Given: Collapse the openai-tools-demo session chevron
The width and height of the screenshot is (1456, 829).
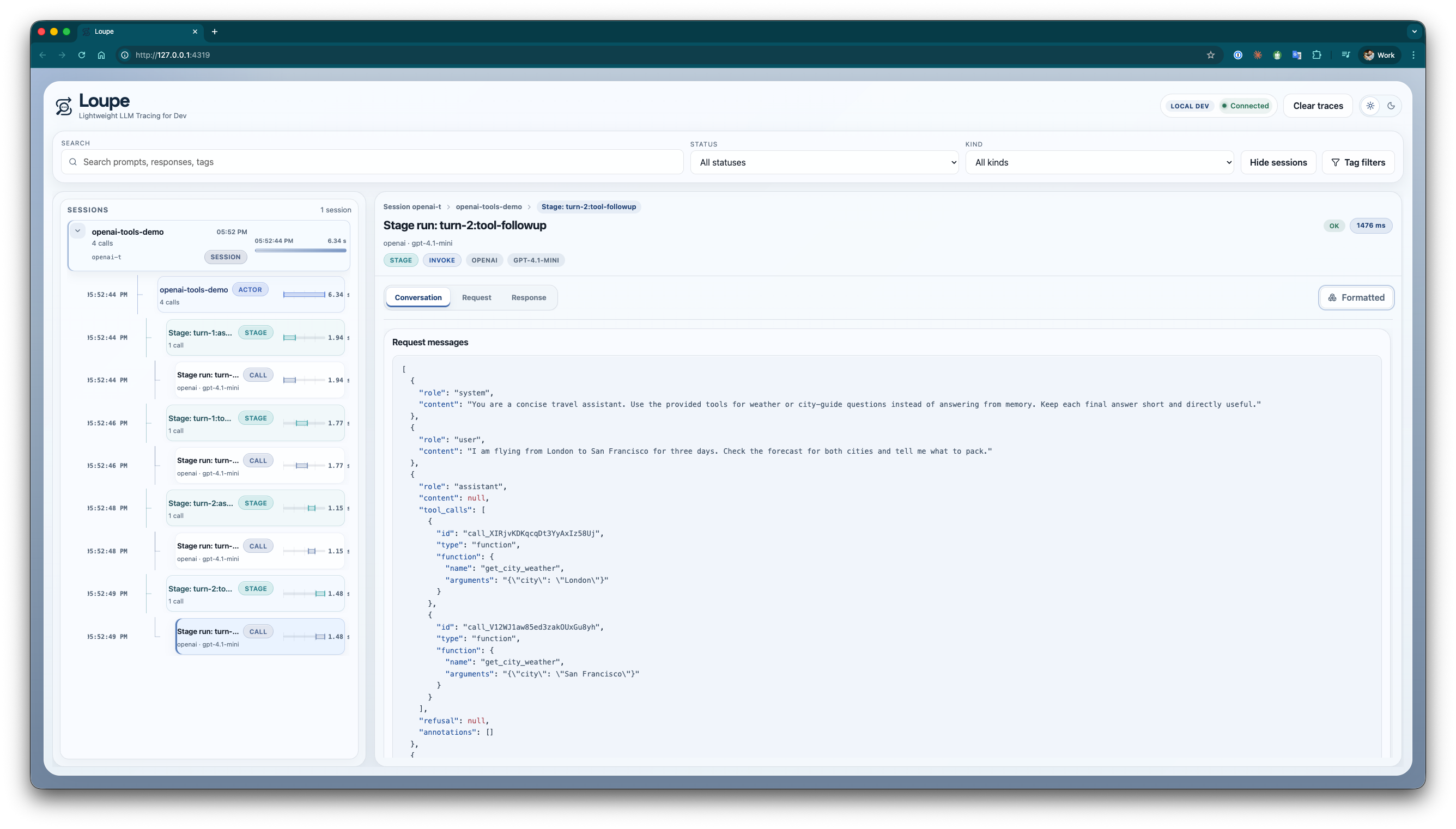Looking at the screenshot, I should tap(78, 230).
